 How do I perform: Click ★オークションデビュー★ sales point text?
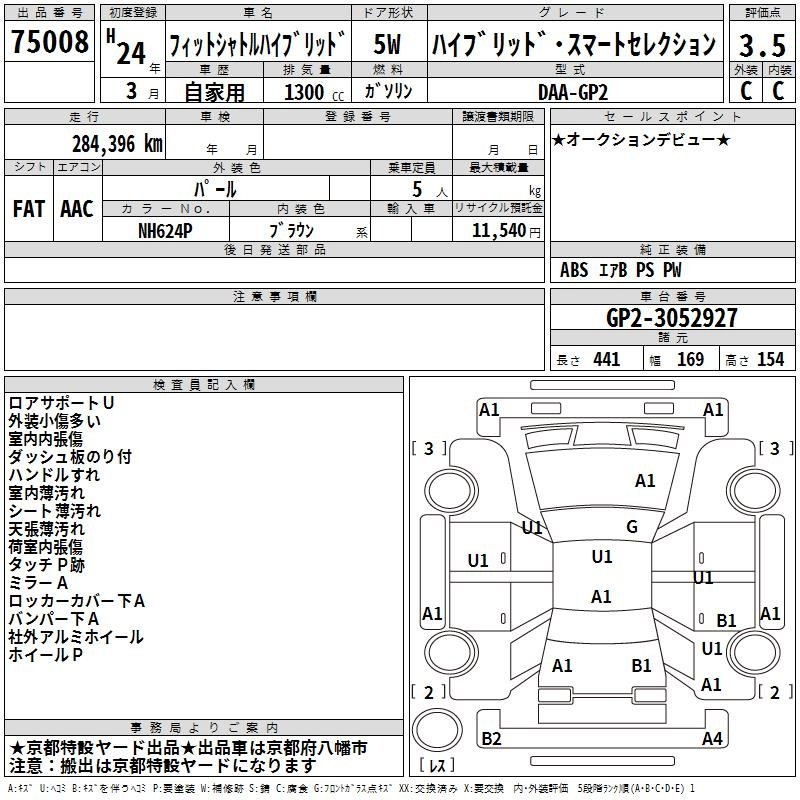tap(641, 140)
